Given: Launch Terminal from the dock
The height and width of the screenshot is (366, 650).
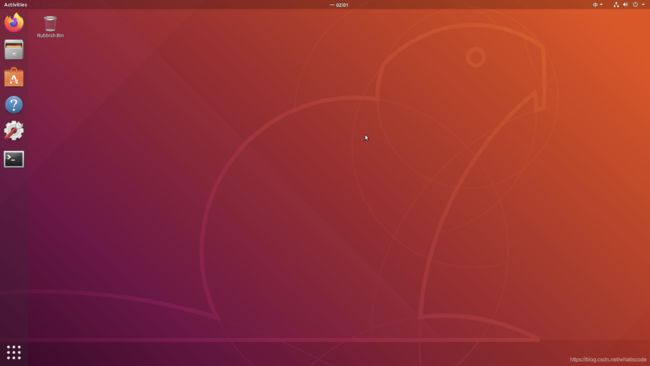Looking at the screenshot, I should pyautogui.click(x=14, y=159).
